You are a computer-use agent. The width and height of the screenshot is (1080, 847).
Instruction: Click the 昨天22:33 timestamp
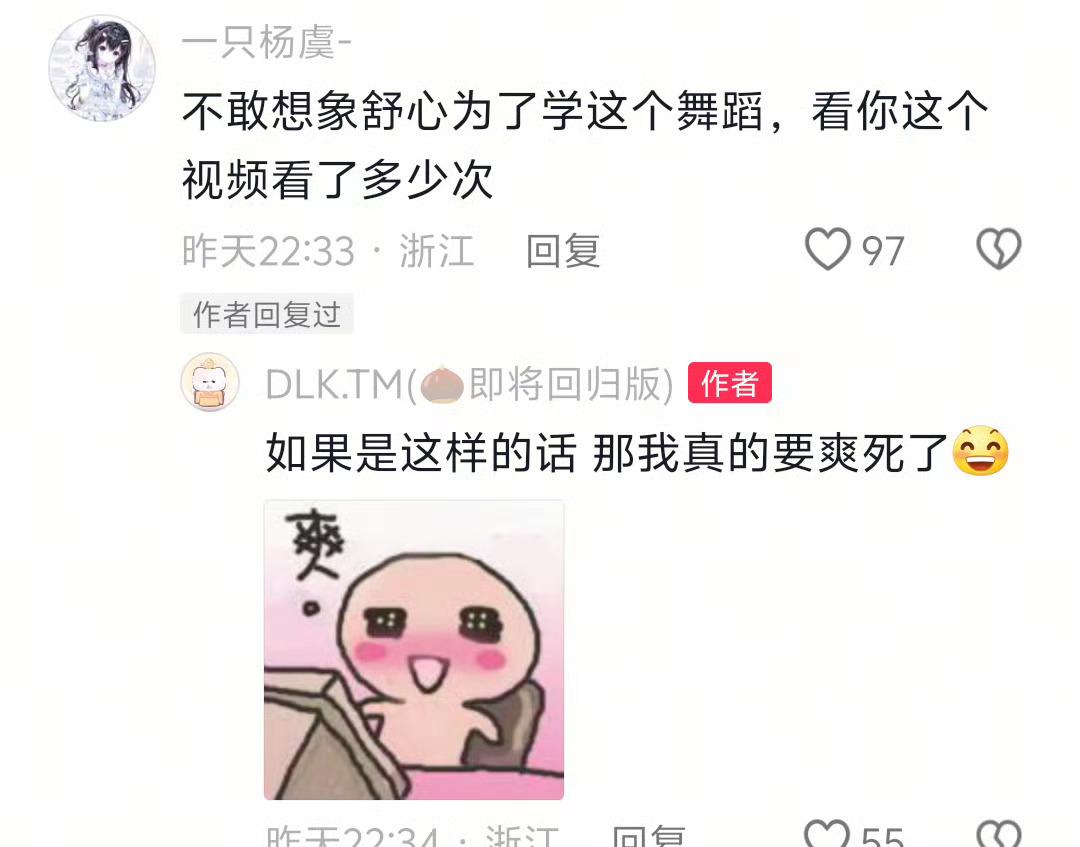click(269, 251)
